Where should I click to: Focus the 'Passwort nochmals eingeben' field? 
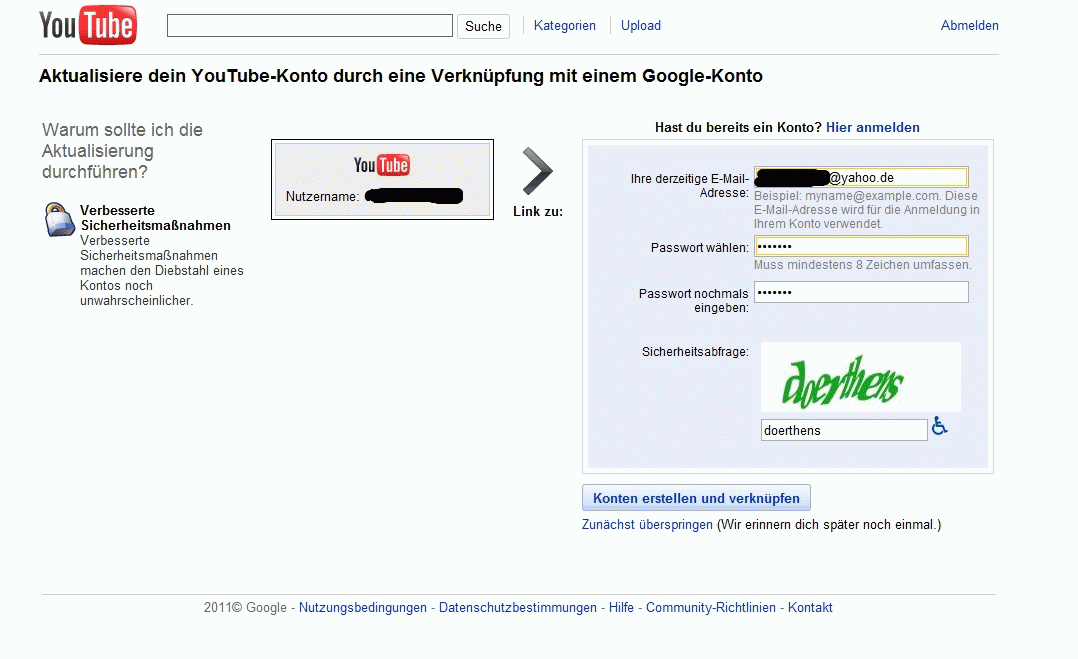[861, 292]
